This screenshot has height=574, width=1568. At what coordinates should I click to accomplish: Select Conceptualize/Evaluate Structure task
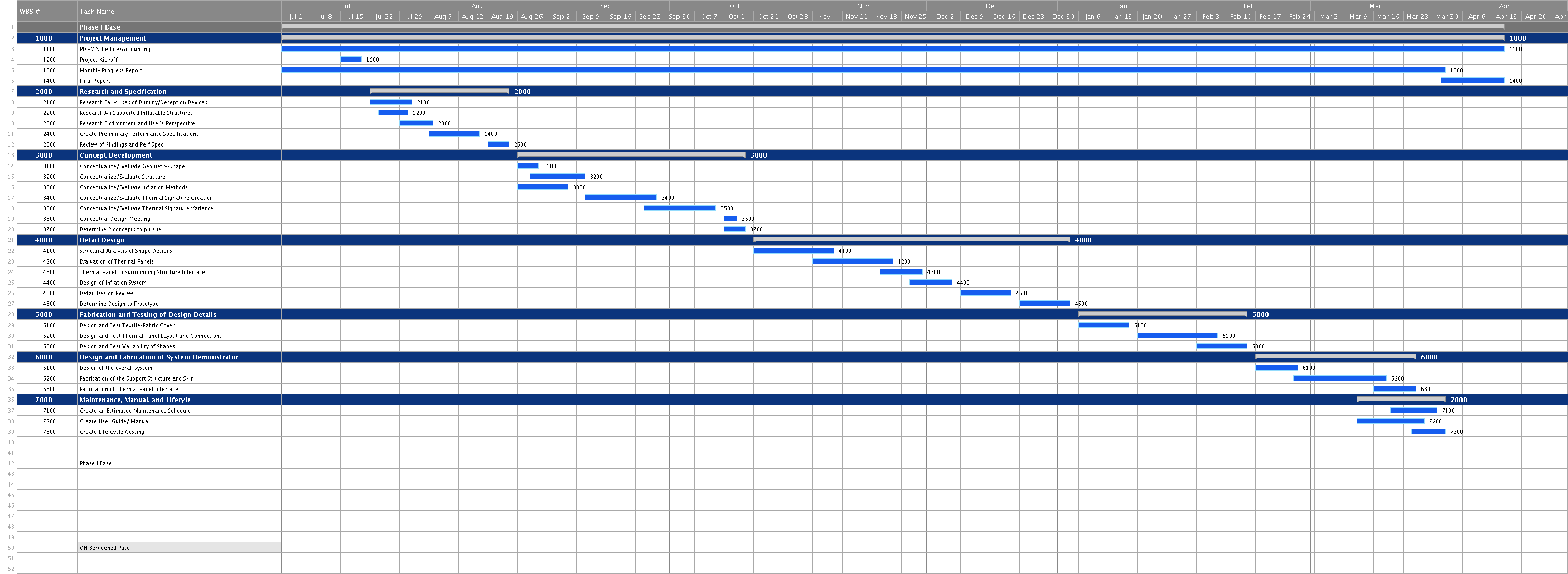point(122,177)
